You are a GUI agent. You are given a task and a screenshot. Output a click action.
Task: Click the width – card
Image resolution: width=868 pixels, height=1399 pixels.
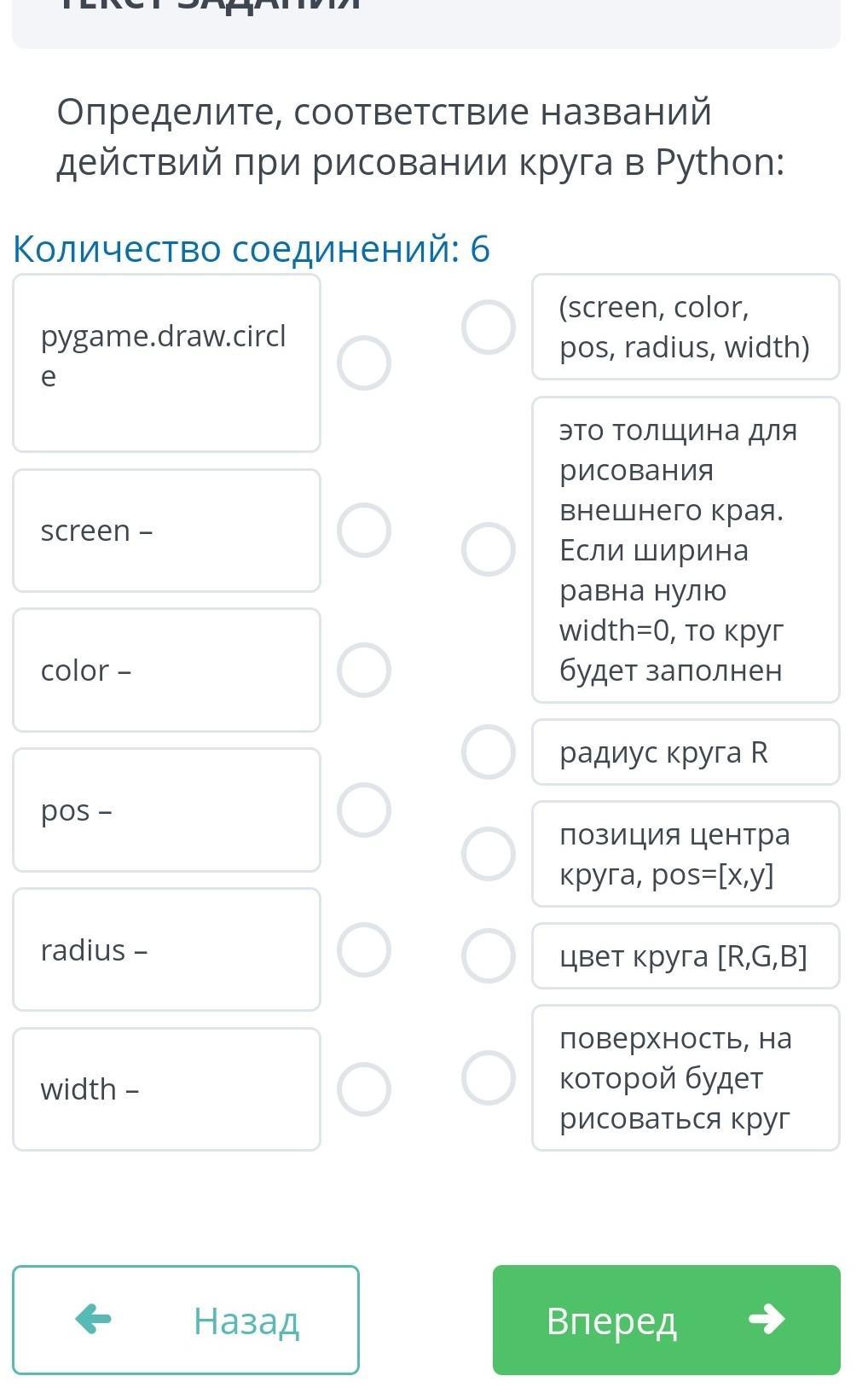[166, 1089]
